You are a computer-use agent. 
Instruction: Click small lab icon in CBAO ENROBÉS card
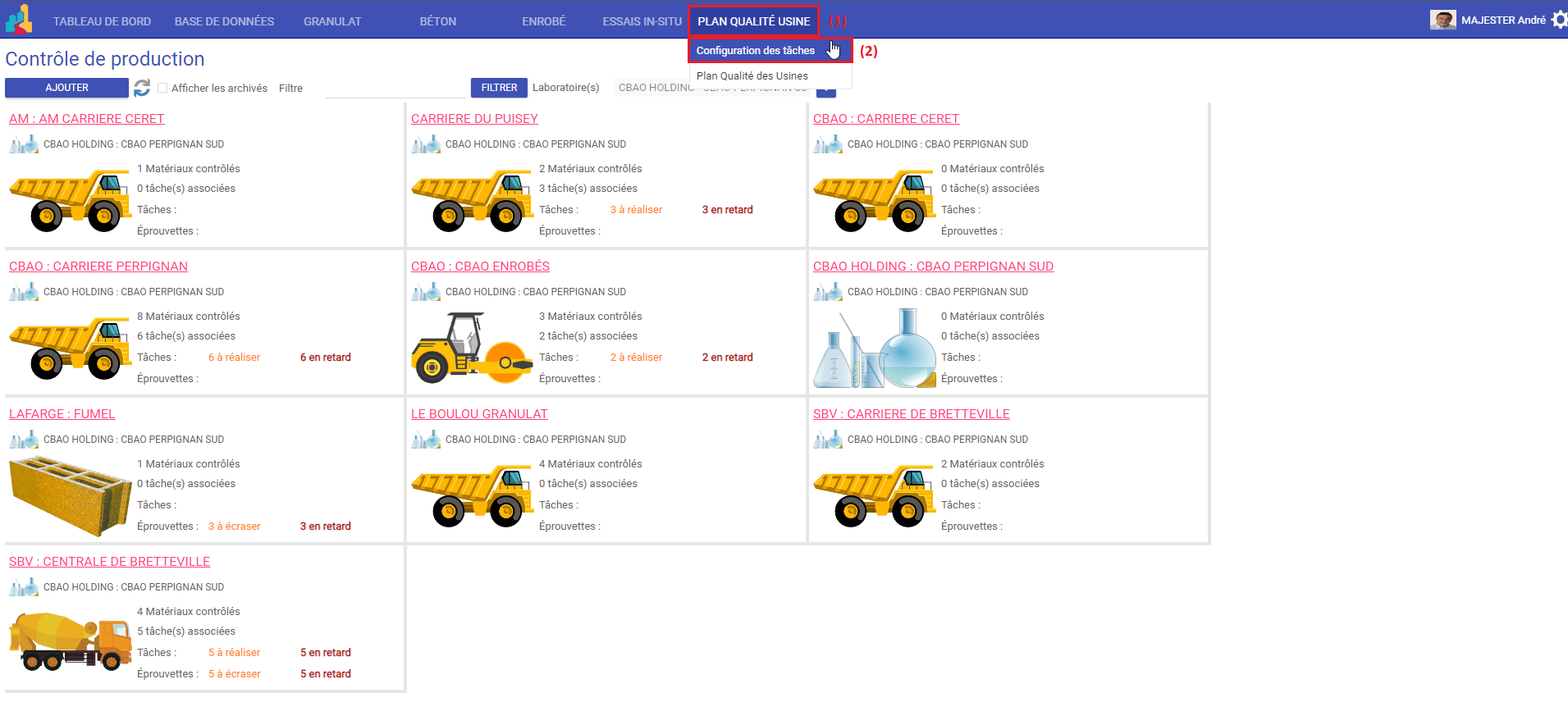pos(426,292)
